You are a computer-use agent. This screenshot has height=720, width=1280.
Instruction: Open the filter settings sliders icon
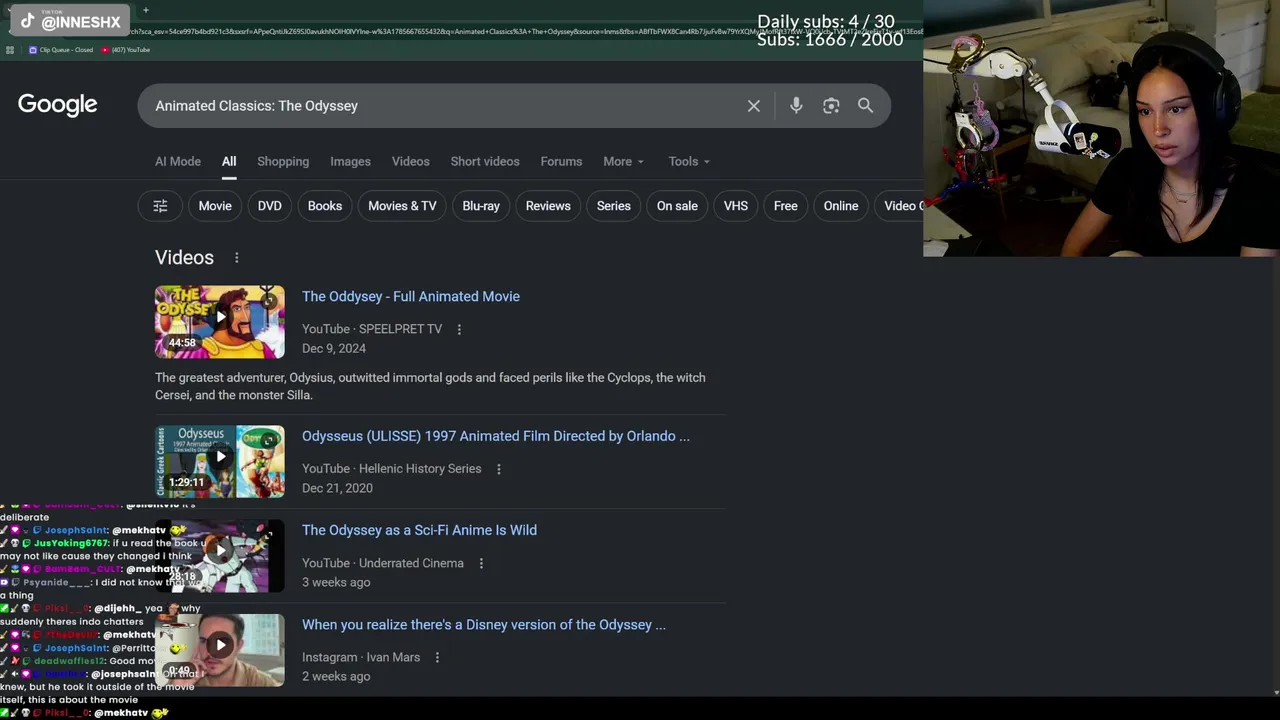160,206
